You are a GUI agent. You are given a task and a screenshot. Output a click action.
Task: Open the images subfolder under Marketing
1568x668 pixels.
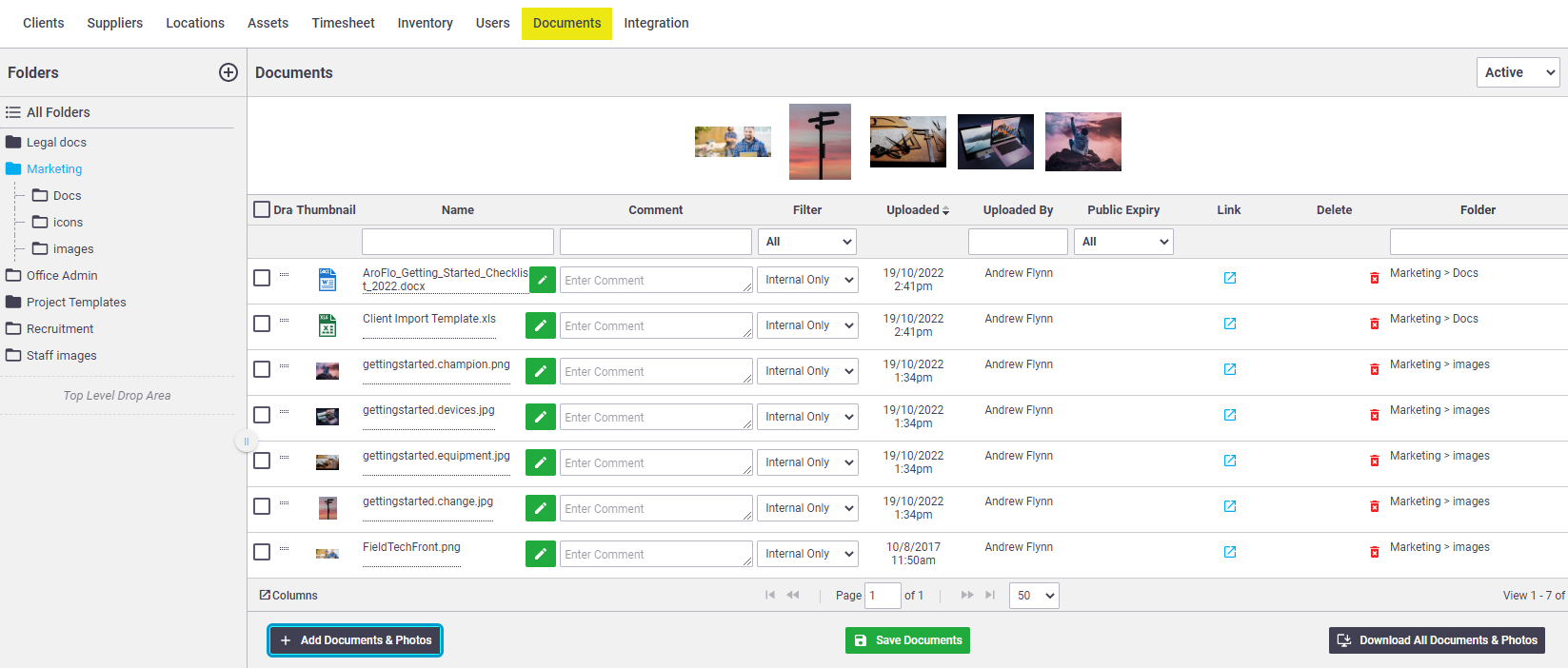pos(73,249)
